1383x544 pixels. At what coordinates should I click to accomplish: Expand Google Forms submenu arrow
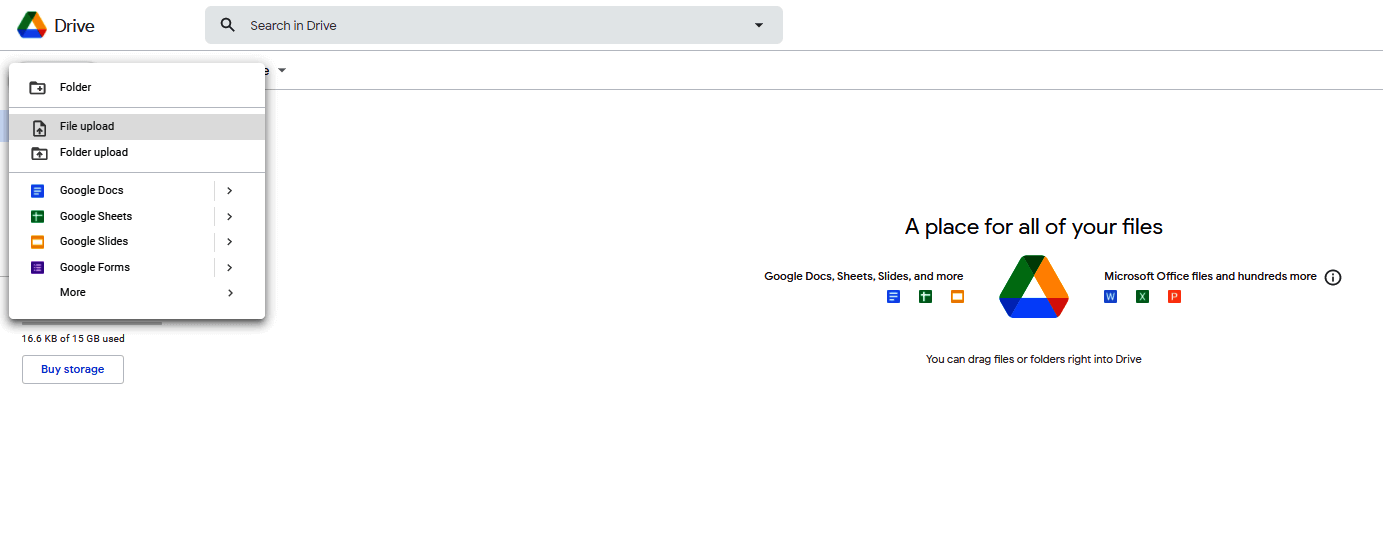(x=229, y=267)
